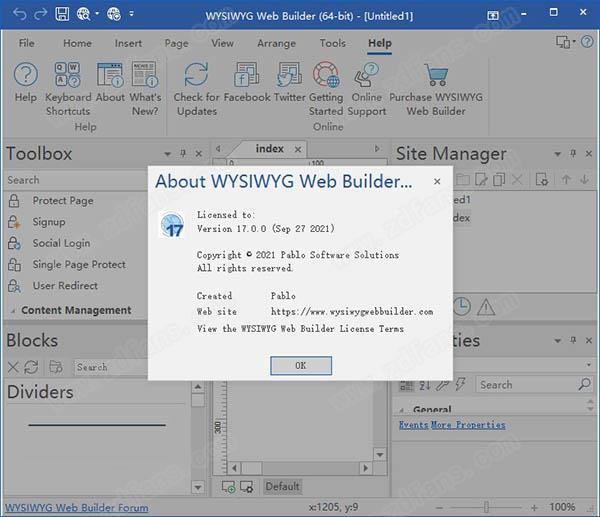Switch to the Arrange ribbon tab

click(x=276, y=43)
